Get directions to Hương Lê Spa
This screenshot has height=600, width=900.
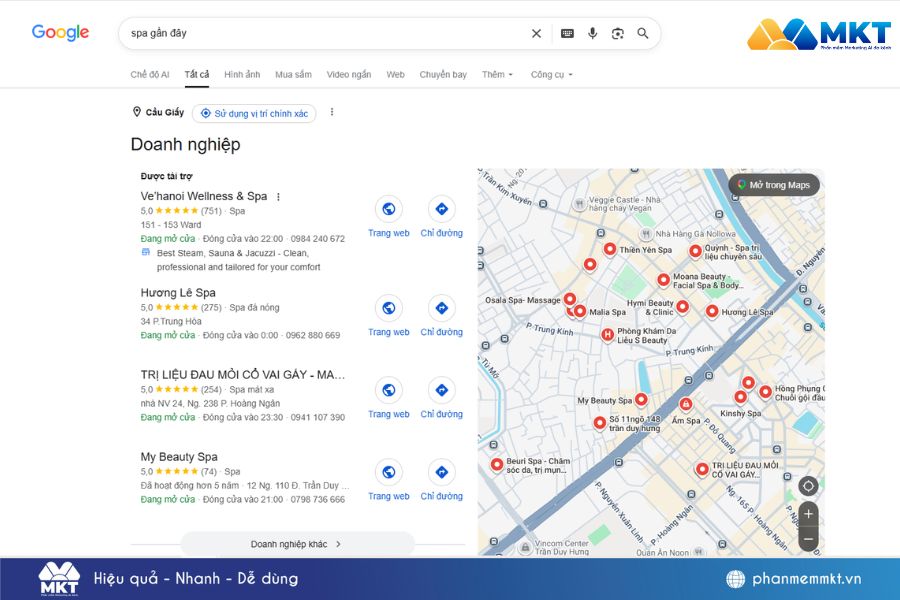point(441,308)
